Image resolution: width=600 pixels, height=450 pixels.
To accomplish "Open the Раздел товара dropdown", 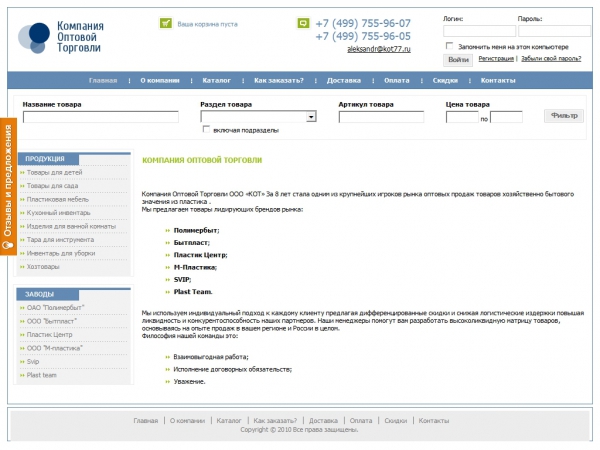I will point(311,117).
